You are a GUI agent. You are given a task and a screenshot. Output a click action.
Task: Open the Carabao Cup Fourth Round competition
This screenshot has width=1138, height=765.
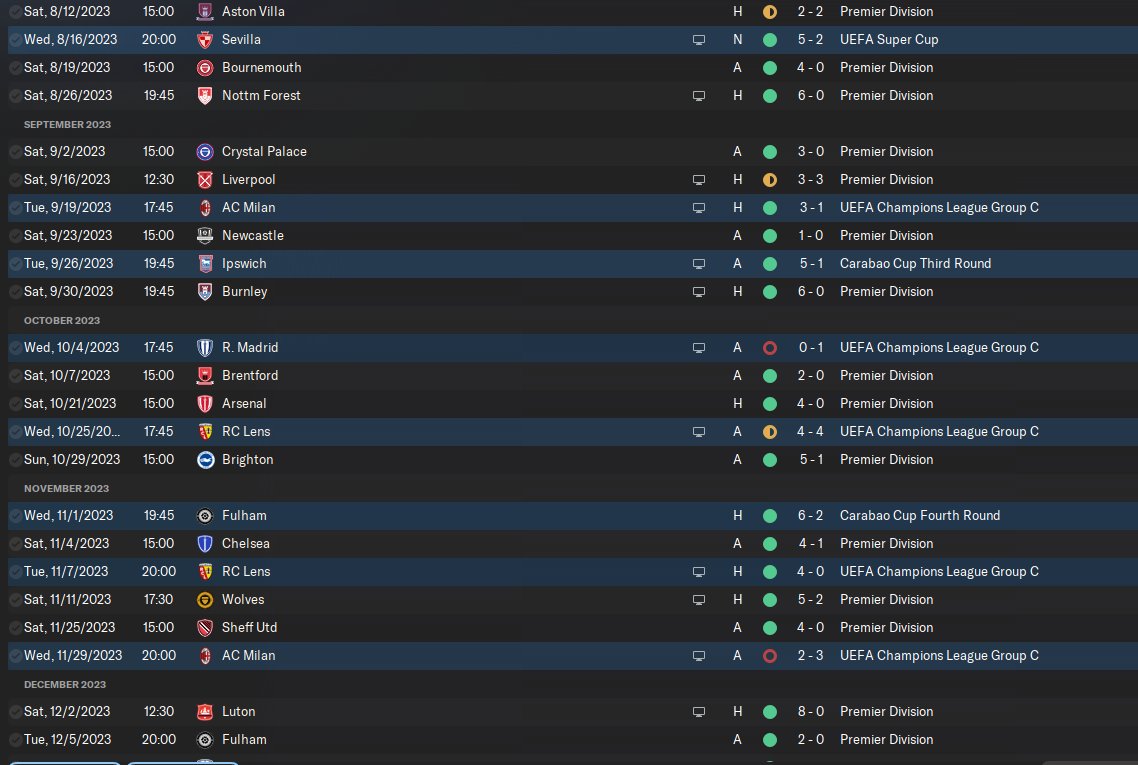point(920,515)
